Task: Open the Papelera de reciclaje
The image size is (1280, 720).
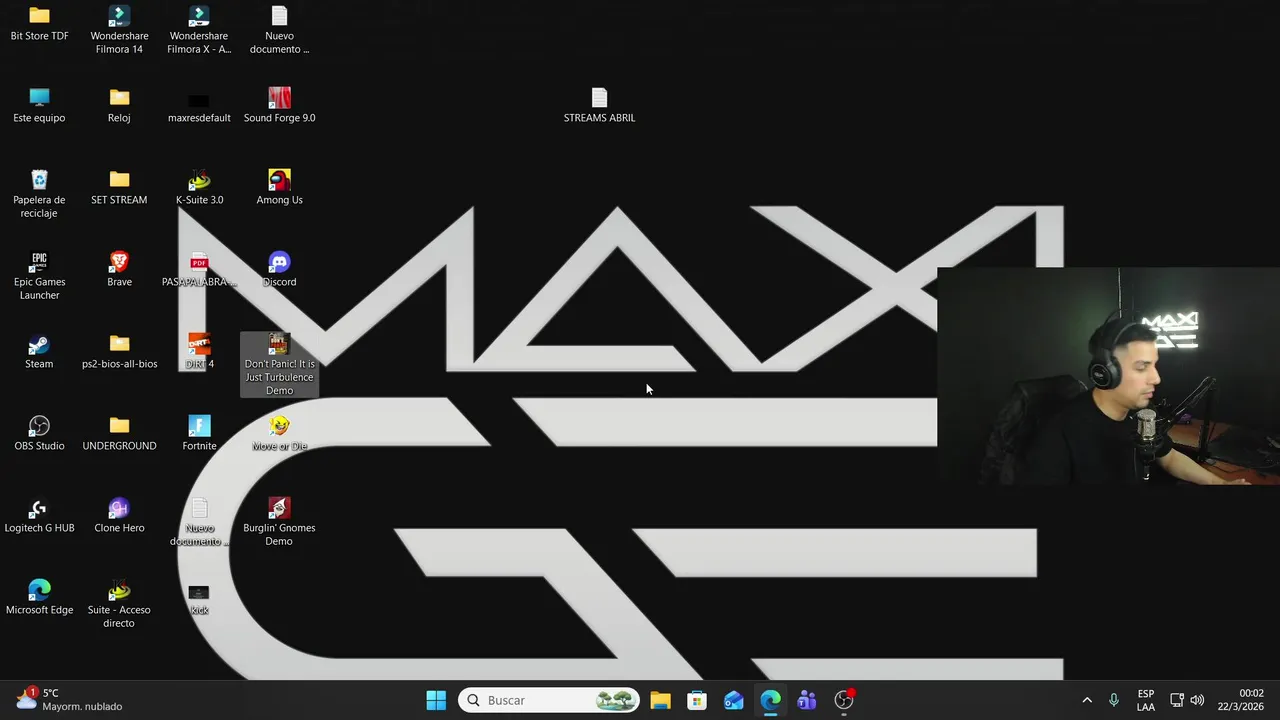Action: click(39, 194)
